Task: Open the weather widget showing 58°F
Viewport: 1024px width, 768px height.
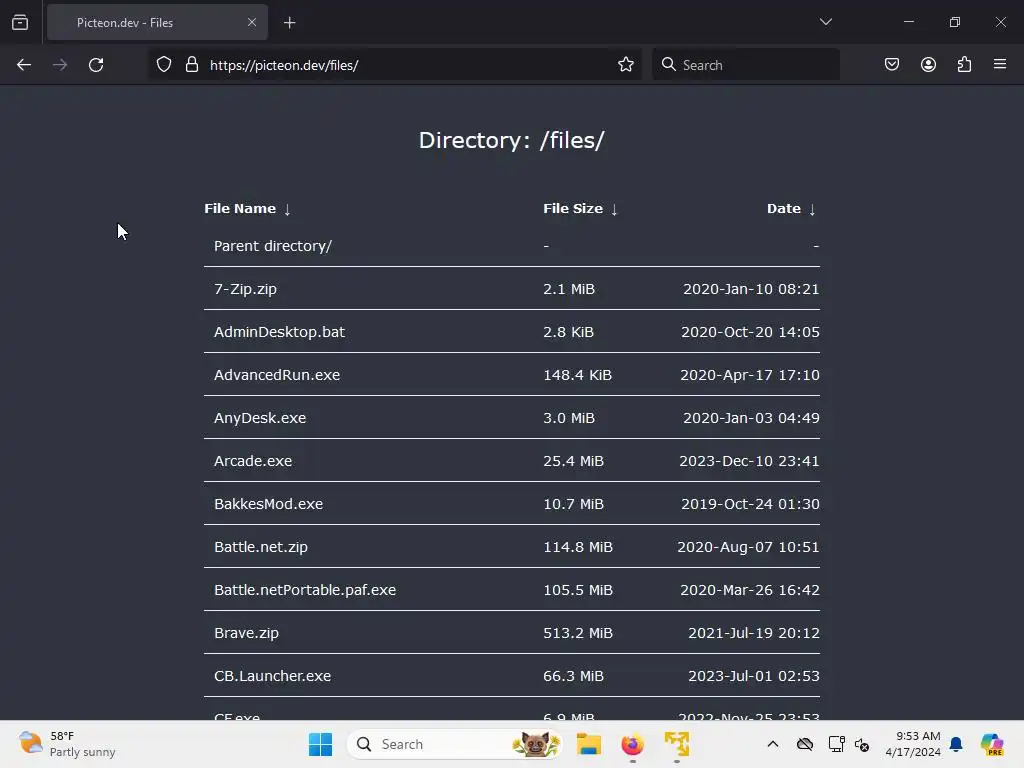Action: click(67, 744)
